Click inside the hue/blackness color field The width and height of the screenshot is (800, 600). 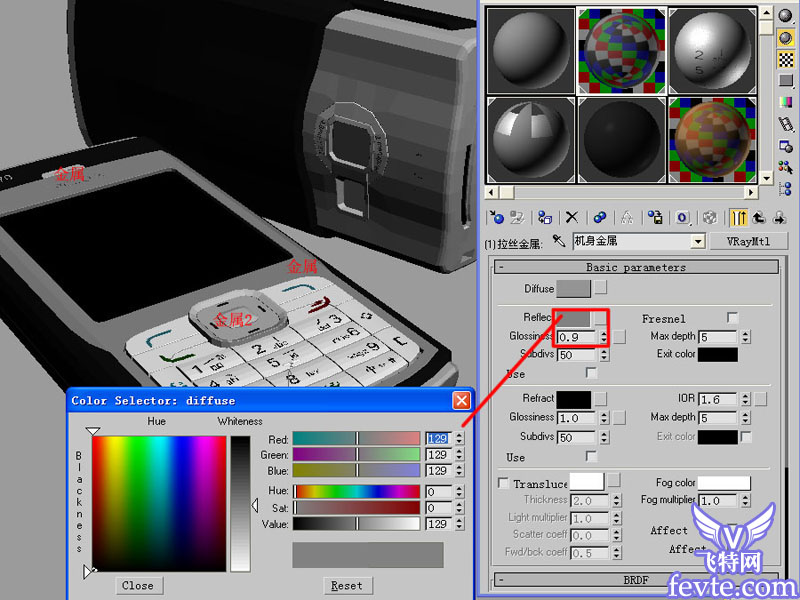(x=159, y=504)
